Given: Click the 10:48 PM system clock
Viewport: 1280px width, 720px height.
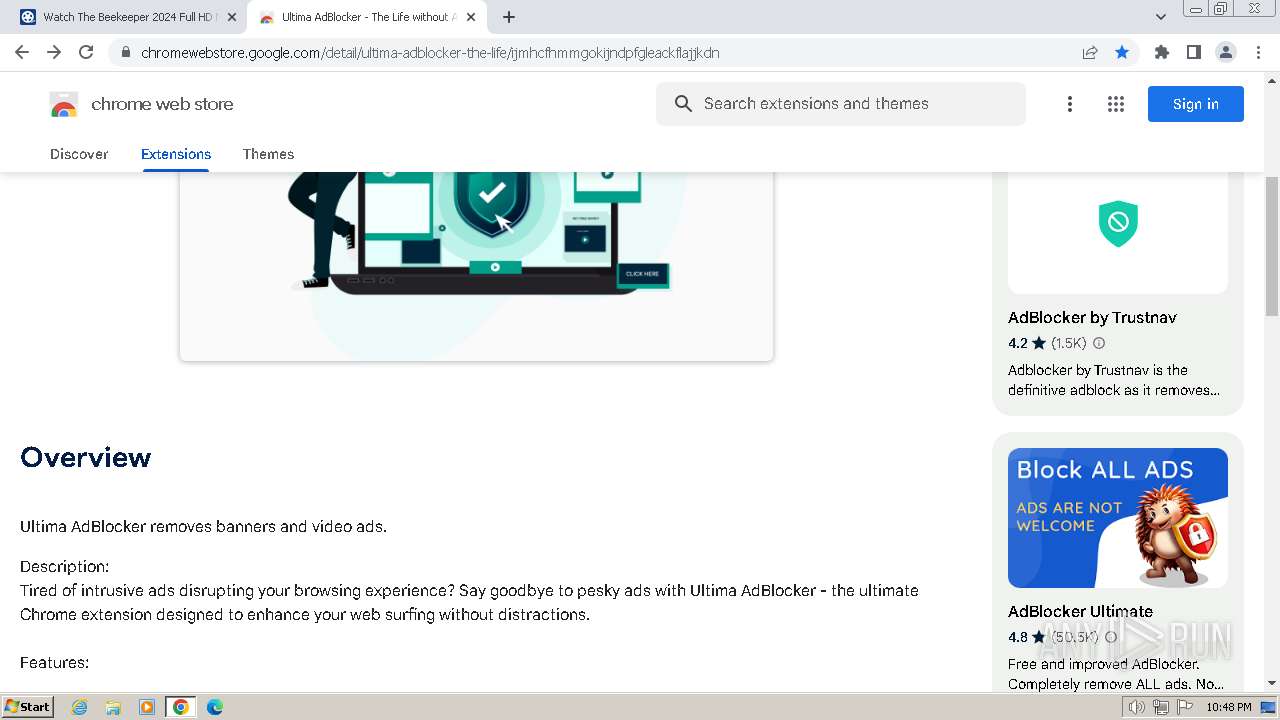Looking at the screenshot, I should click(x=1228, y=707).
